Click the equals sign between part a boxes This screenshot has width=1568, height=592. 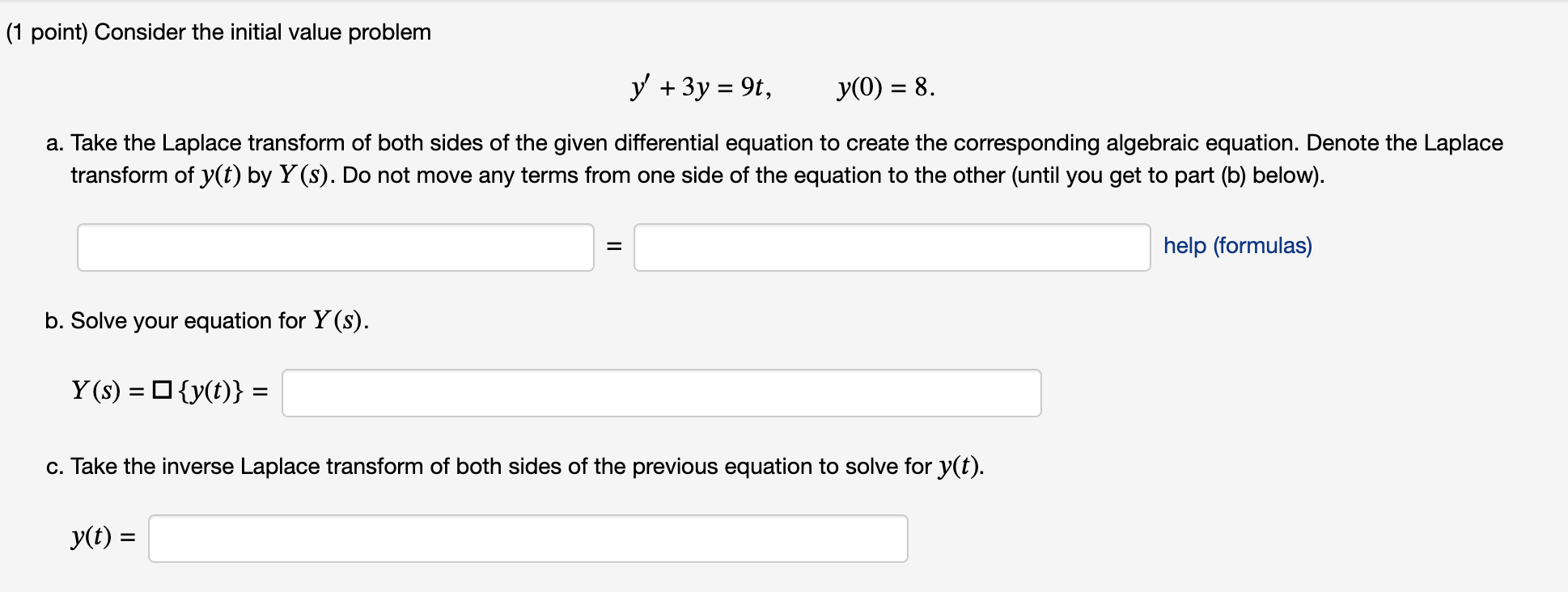click(x=614, y=247)
